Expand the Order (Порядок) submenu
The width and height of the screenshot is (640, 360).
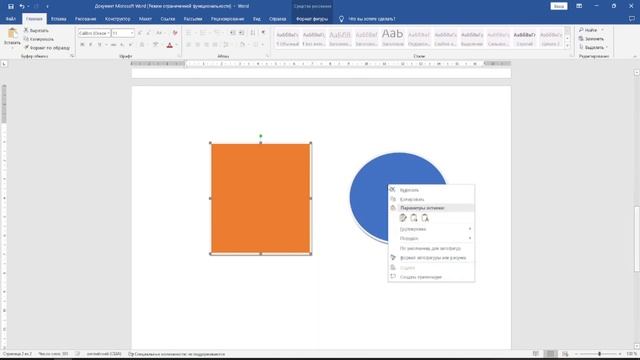point(431,238)
